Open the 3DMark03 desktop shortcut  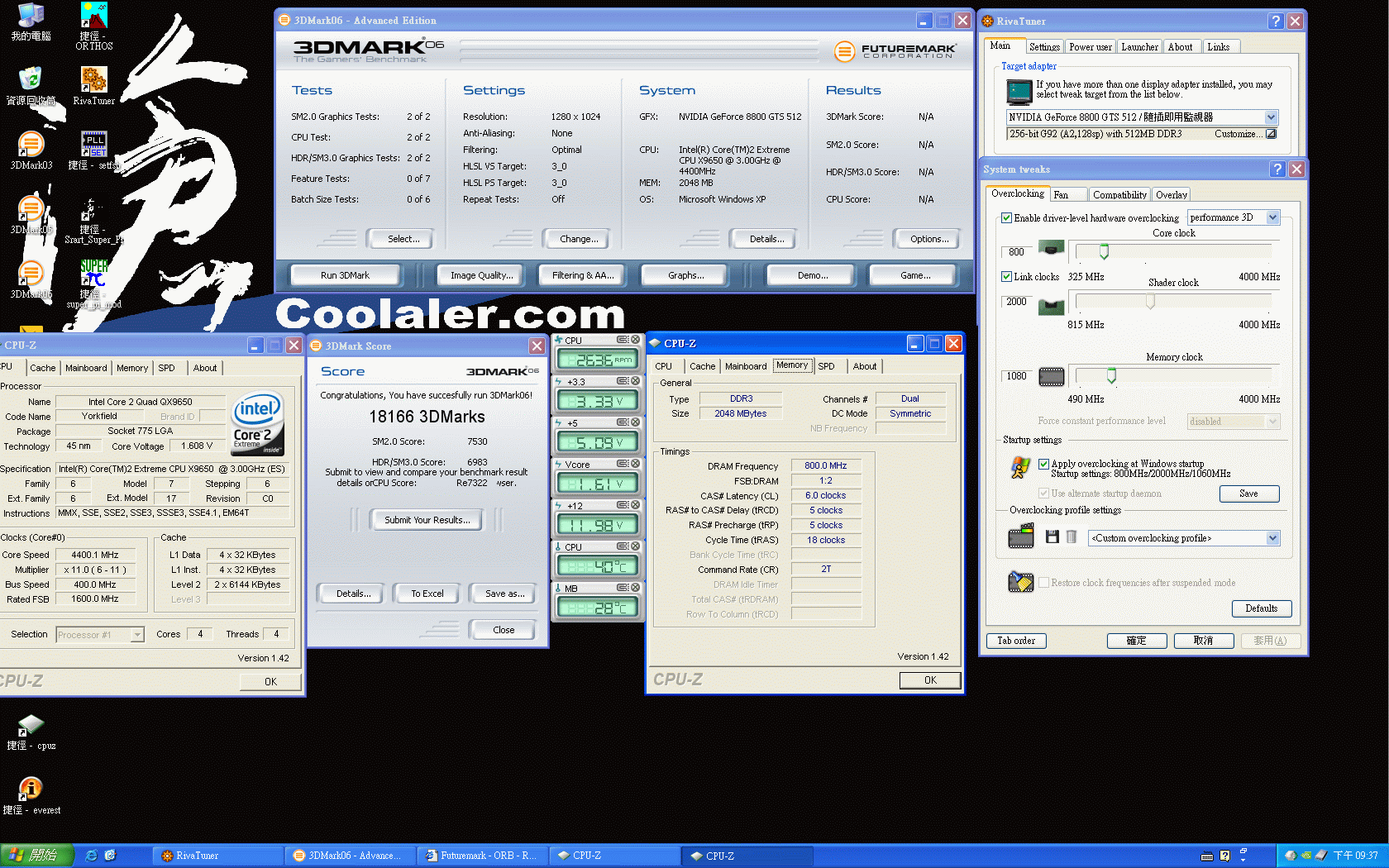coord(31,150)
